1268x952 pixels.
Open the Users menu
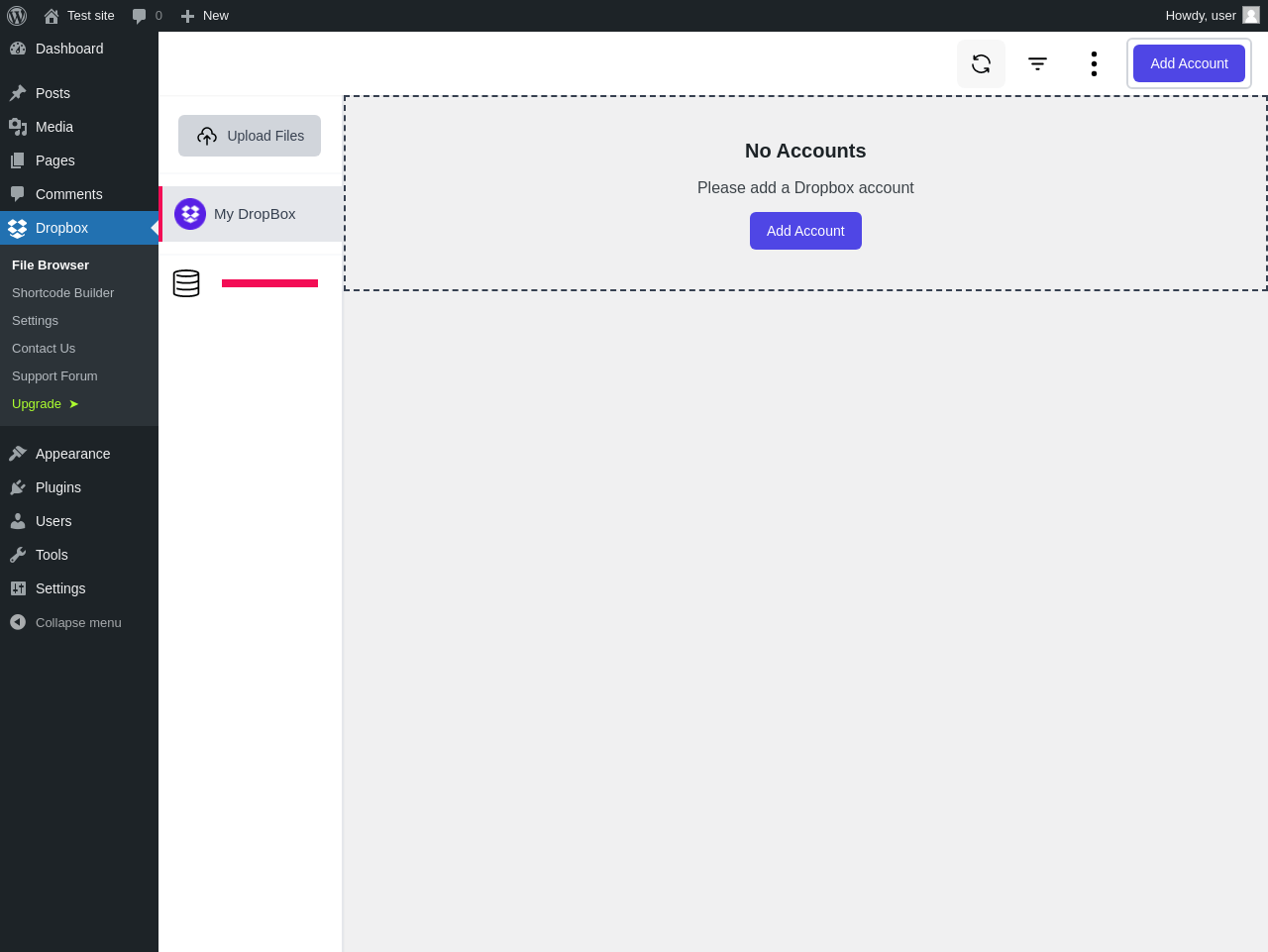[79, 521]
